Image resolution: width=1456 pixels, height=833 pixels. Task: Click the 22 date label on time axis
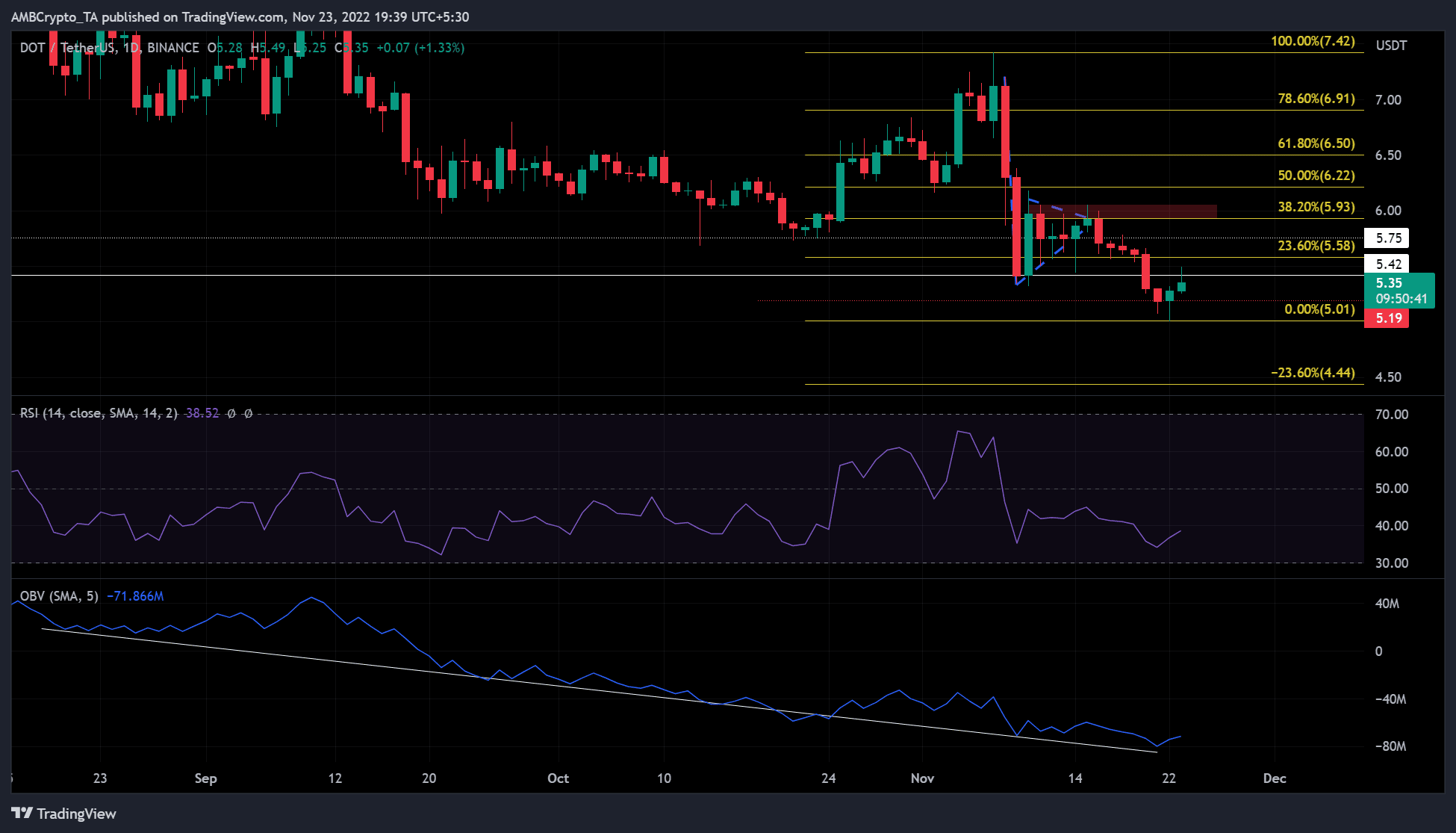(1169, 778)
